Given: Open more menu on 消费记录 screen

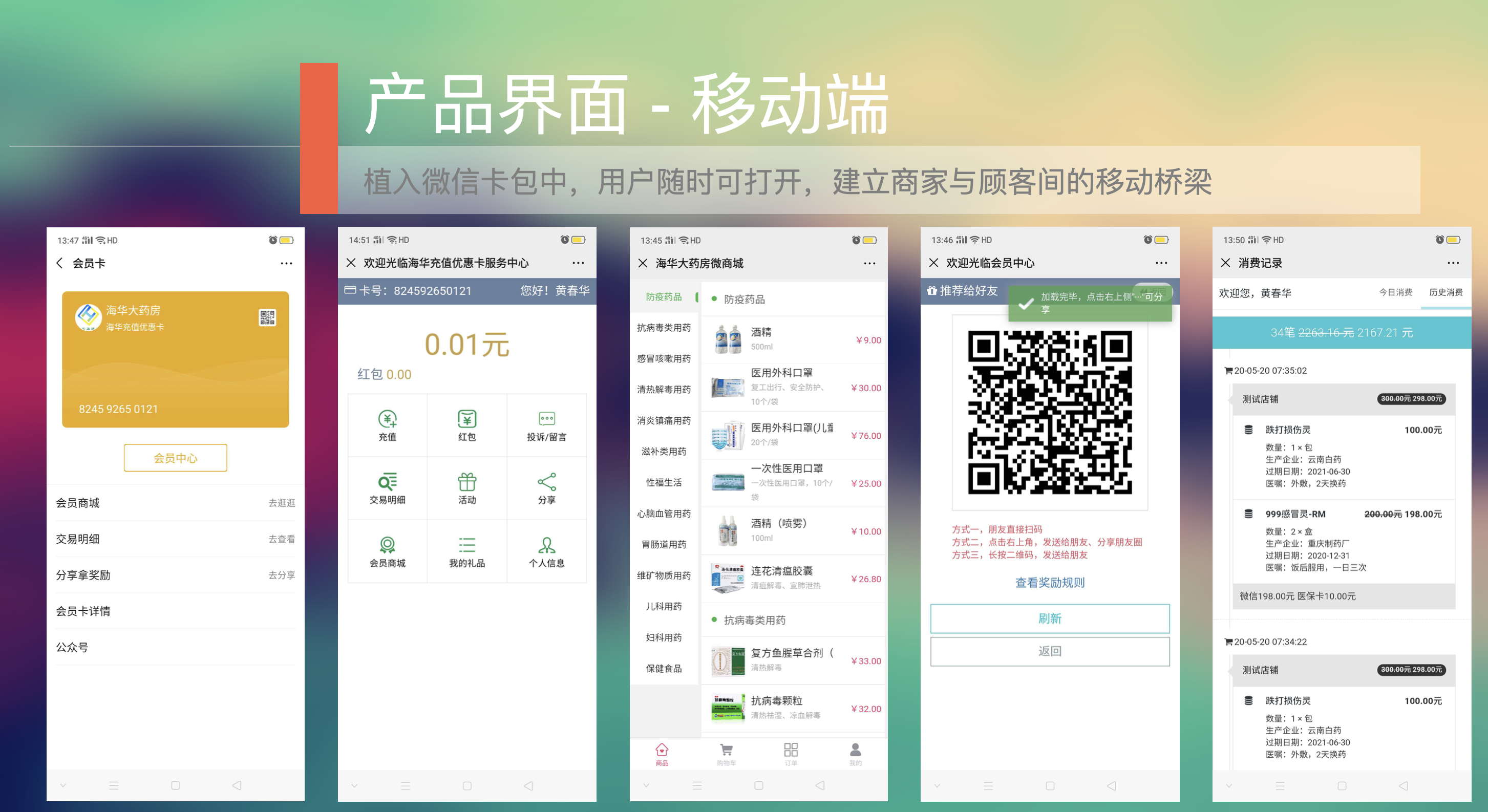Looking at the screenshot, I should (1453, 263).
